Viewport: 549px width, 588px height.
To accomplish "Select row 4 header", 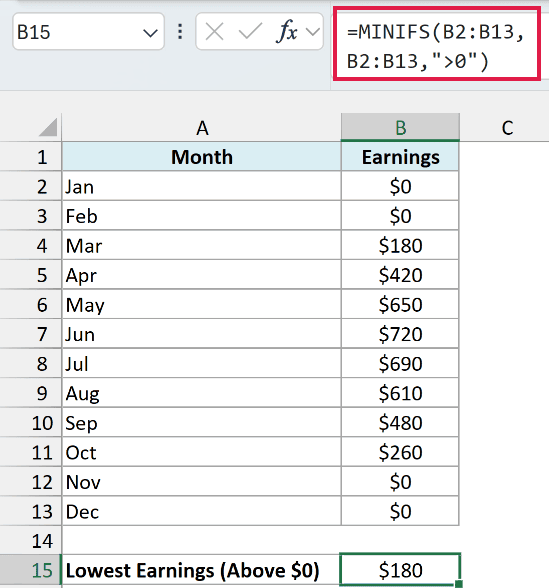I will pyautogui.click(x=31, y=246).
